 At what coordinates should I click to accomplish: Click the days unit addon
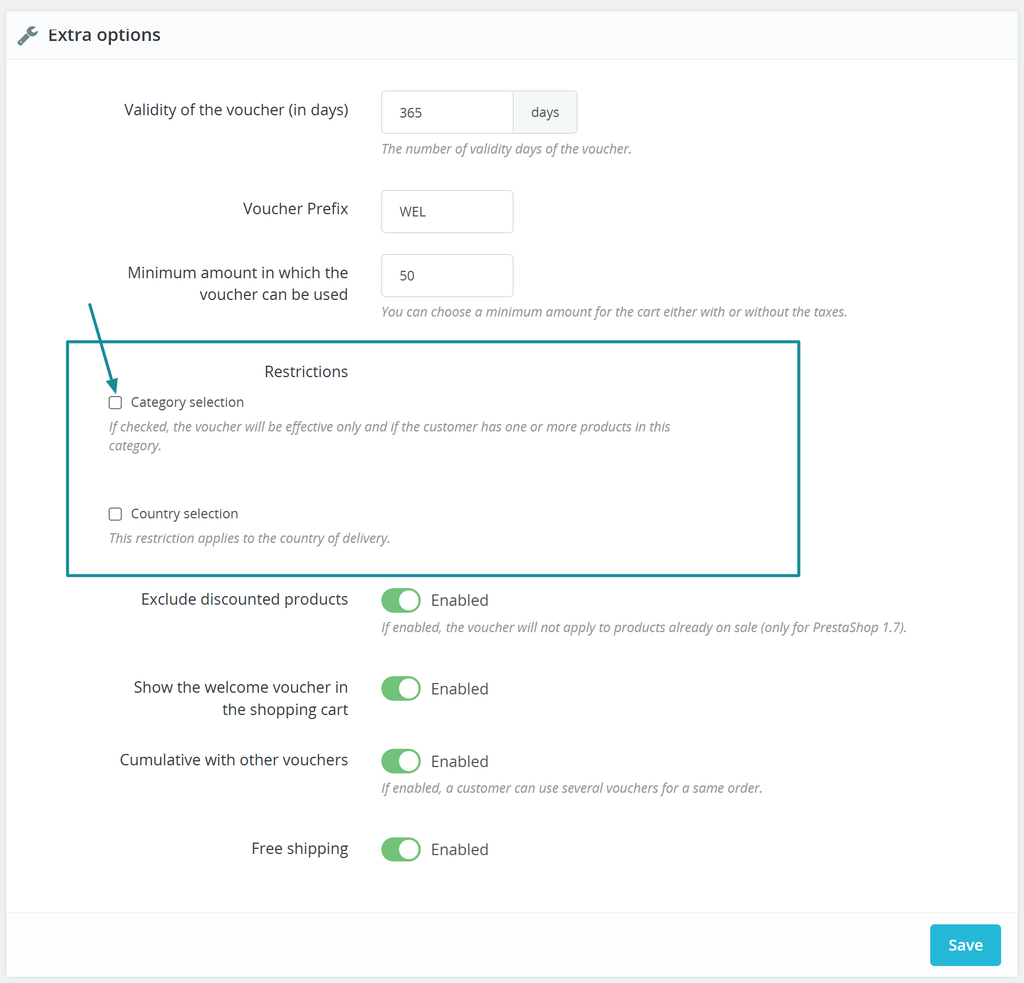pos(545,112)
